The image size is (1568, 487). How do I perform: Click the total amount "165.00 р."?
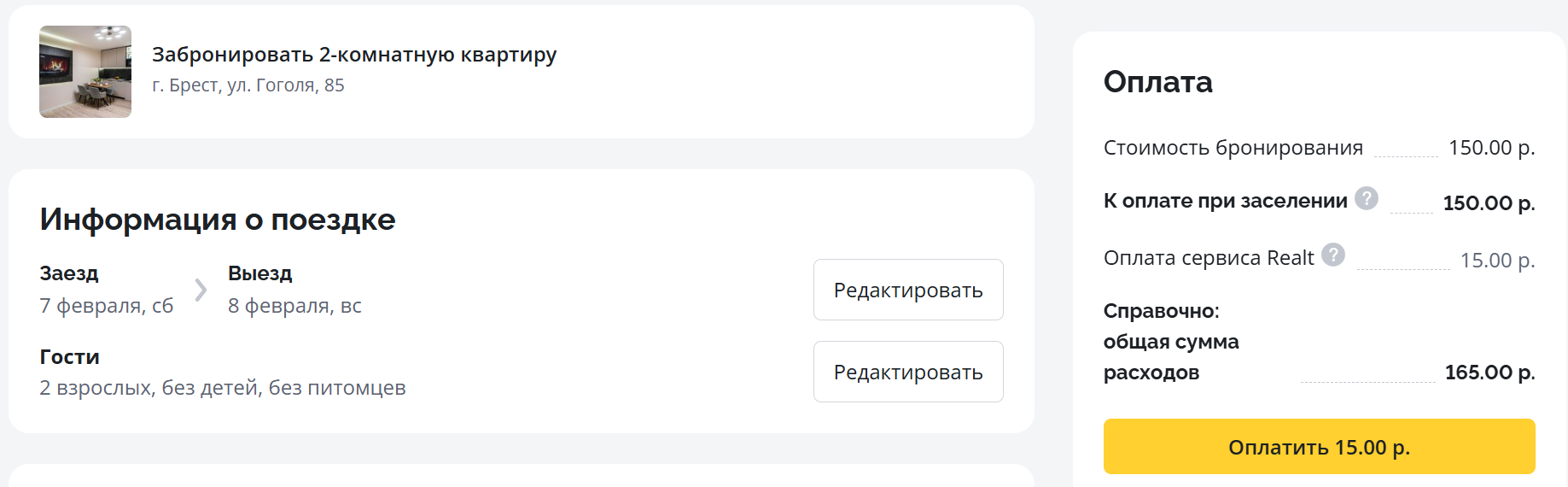(x=1489, y=373)
